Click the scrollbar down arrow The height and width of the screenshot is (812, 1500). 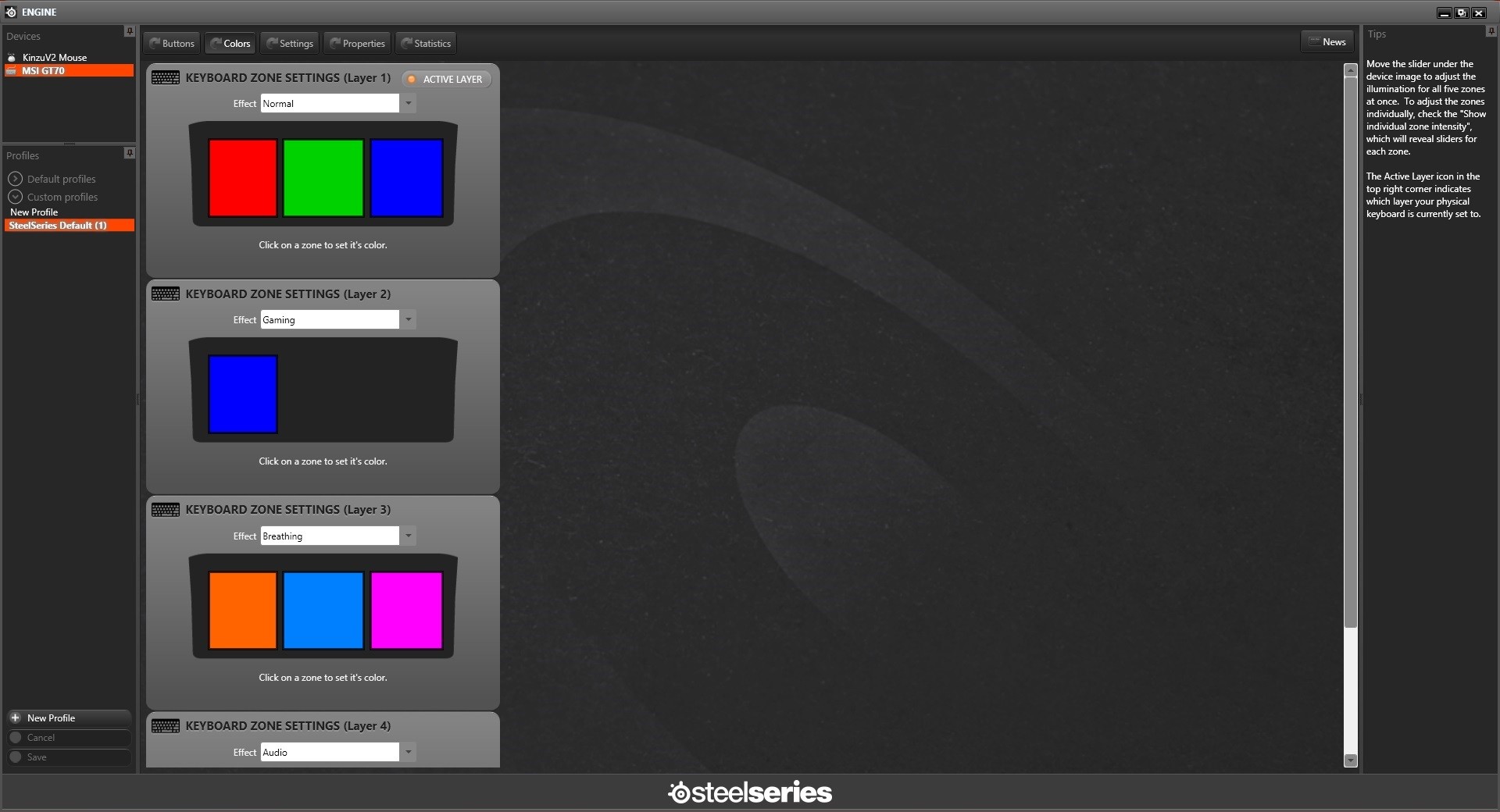point(1350,760)
